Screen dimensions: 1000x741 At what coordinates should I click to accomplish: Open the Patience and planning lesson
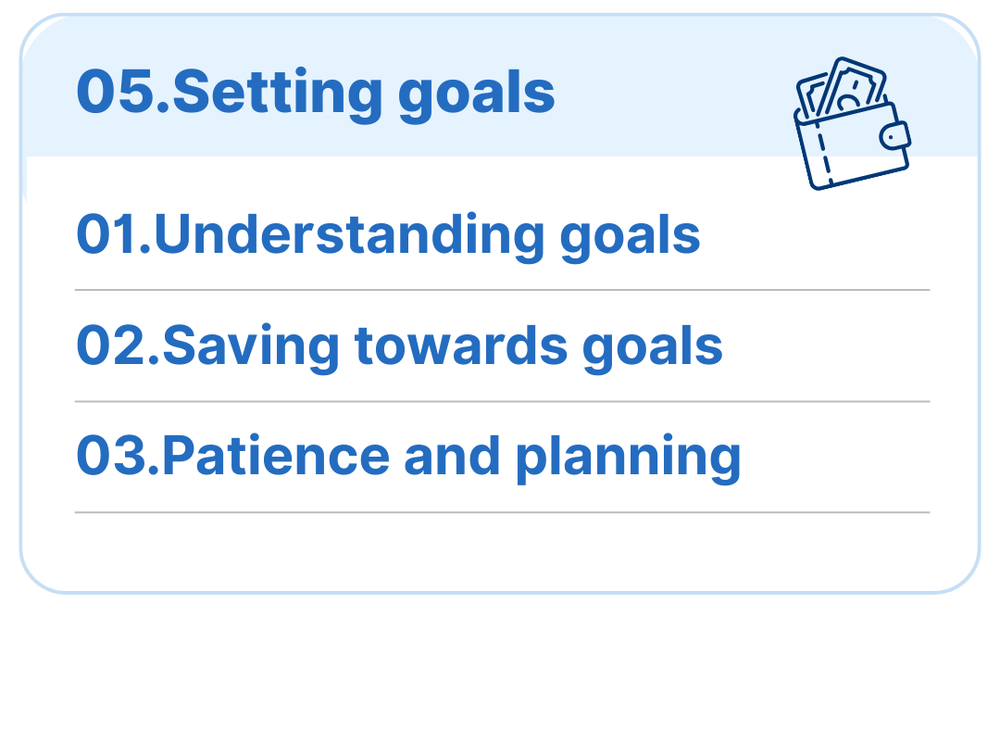[x=408, y=457]
